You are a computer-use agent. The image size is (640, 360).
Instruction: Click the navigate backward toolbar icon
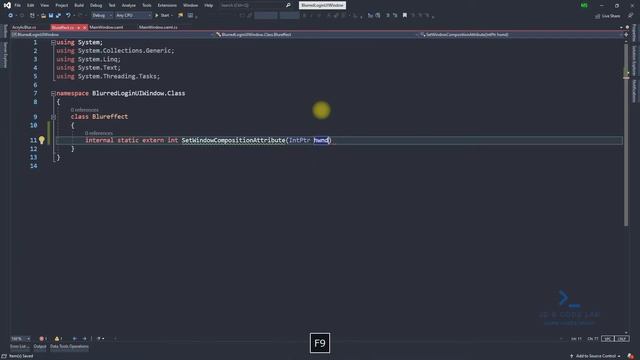(11, 16)
